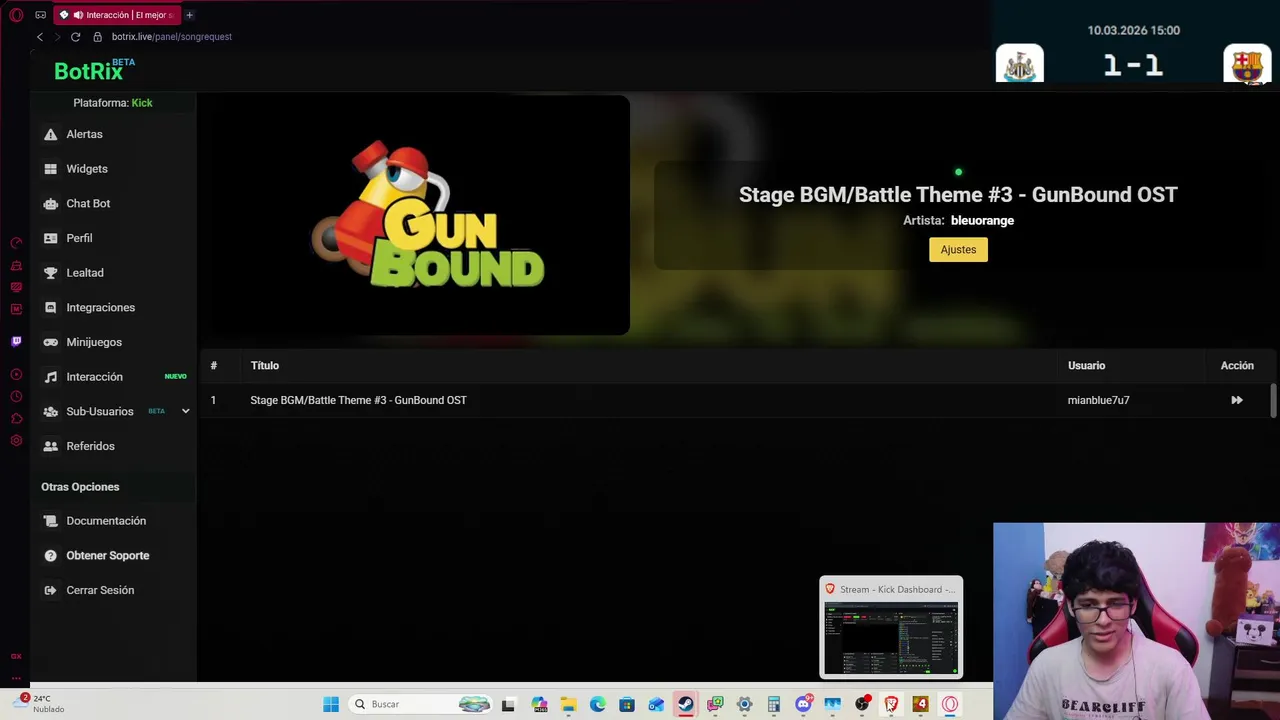Go back with the browser back arrow
The image size is (1280, 720).
[40, 37]
